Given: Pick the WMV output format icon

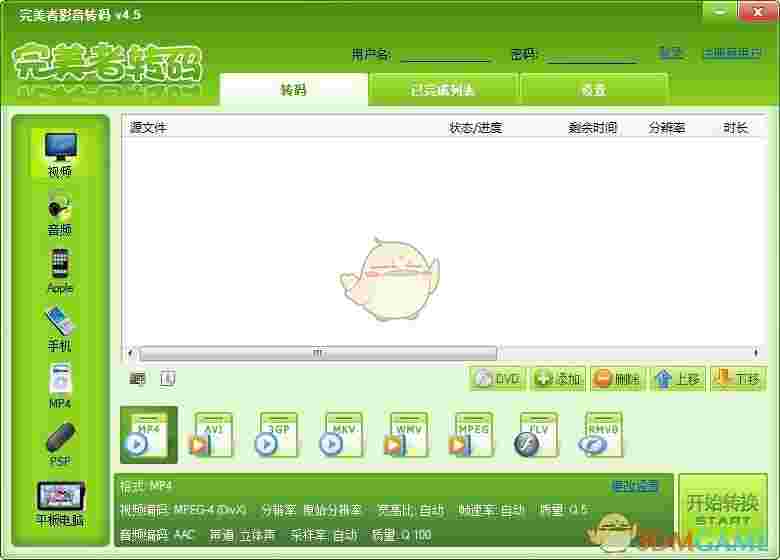Looking at the screenshot, I should tap(407, 435).
